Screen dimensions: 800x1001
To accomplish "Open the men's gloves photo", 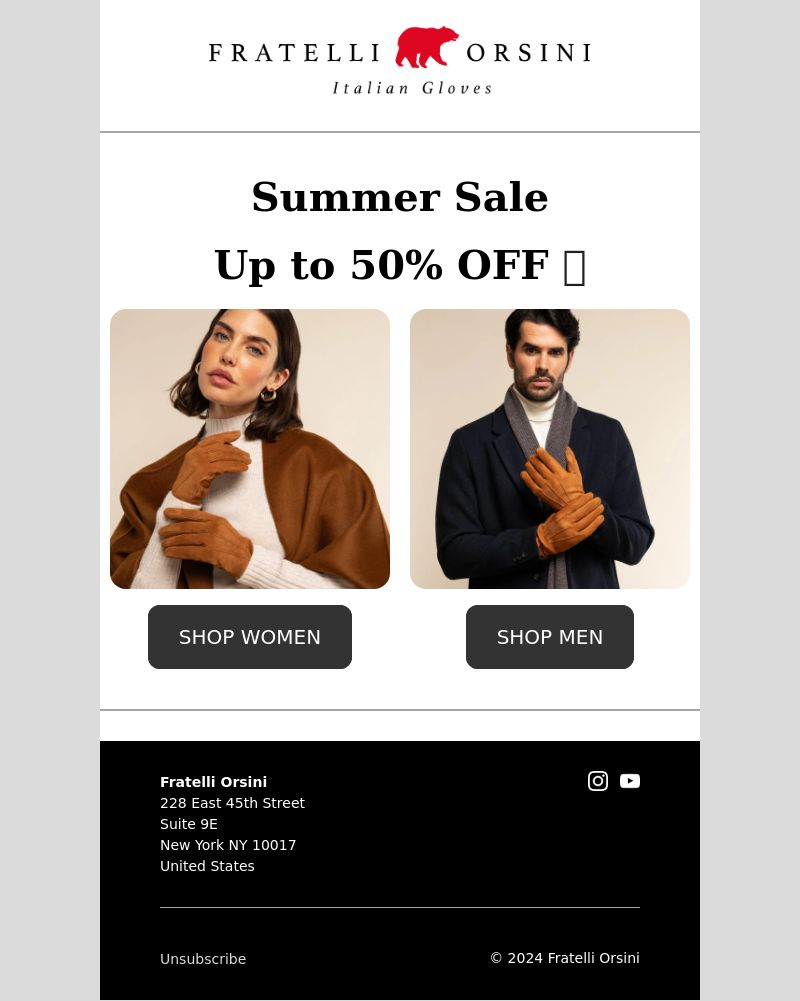I will 550,449.
